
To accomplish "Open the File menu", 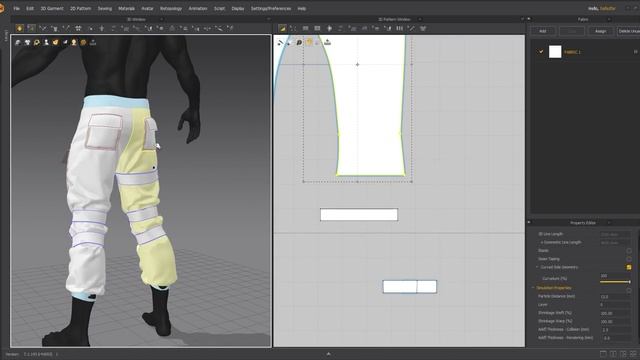I will pos(16,9).
